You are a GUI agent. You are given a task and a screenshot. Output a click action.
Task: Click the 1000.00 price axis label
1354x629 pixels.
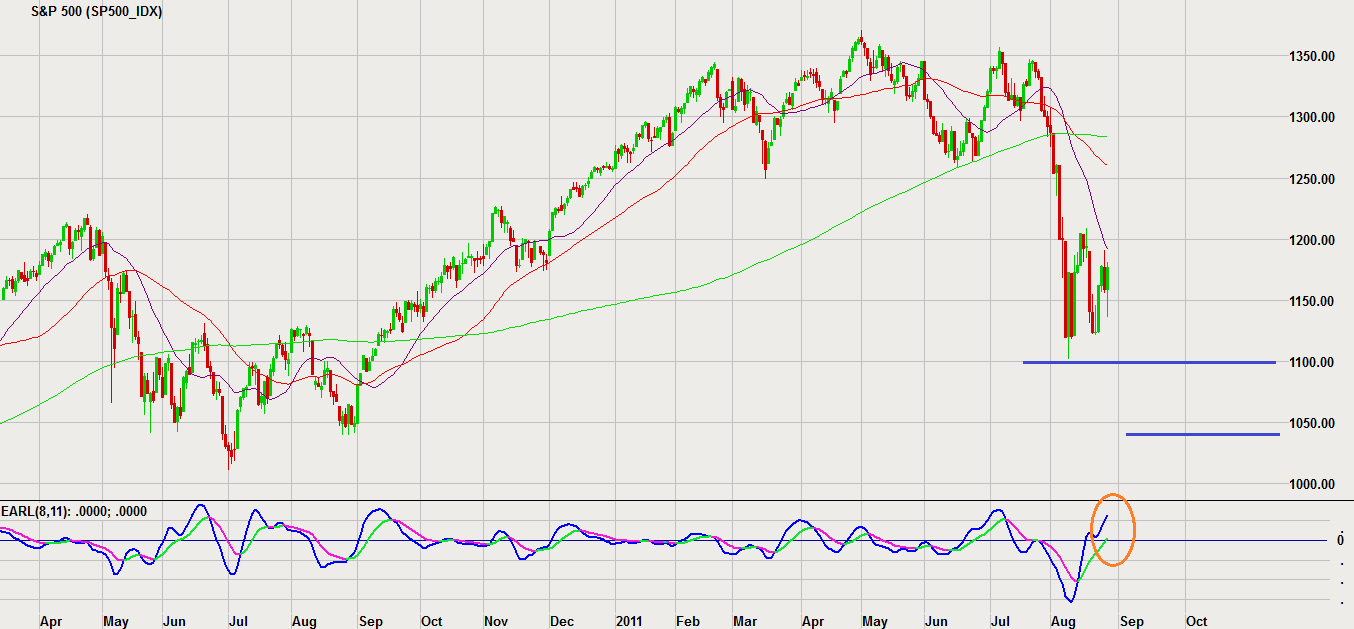click(x=1311, y=485)
